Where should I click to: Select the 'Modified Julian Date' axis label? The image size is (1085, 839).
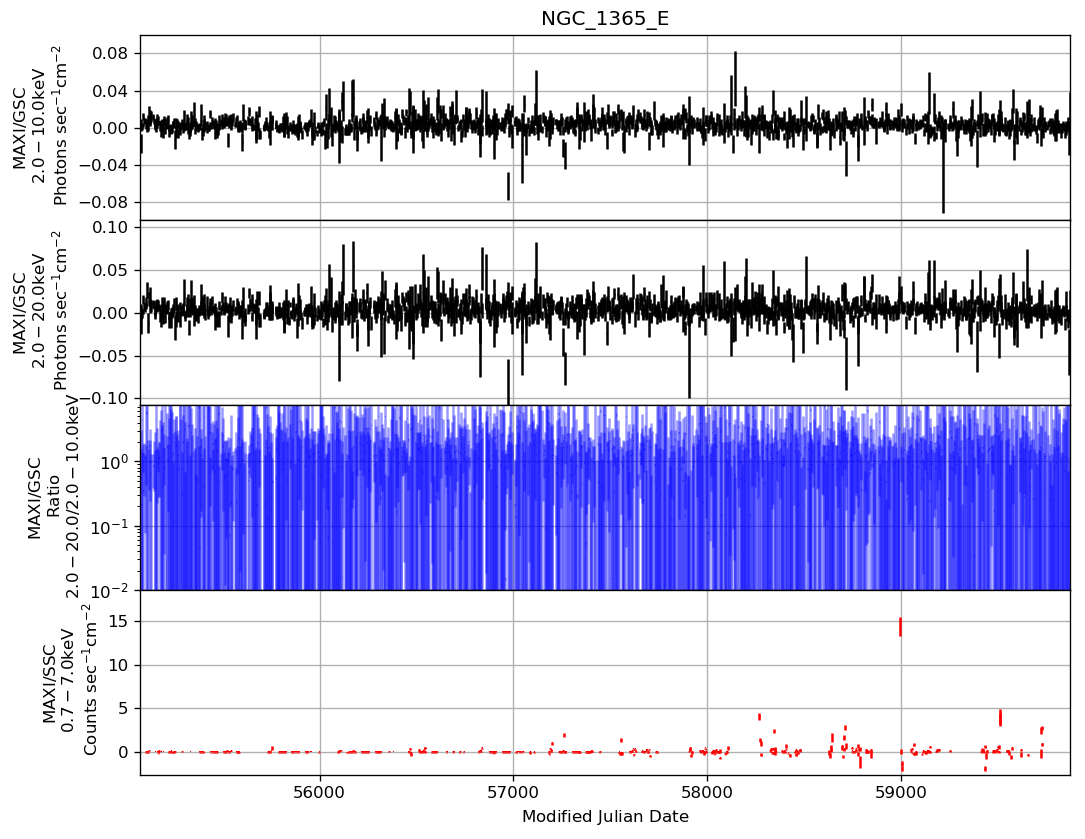point(605,816)
